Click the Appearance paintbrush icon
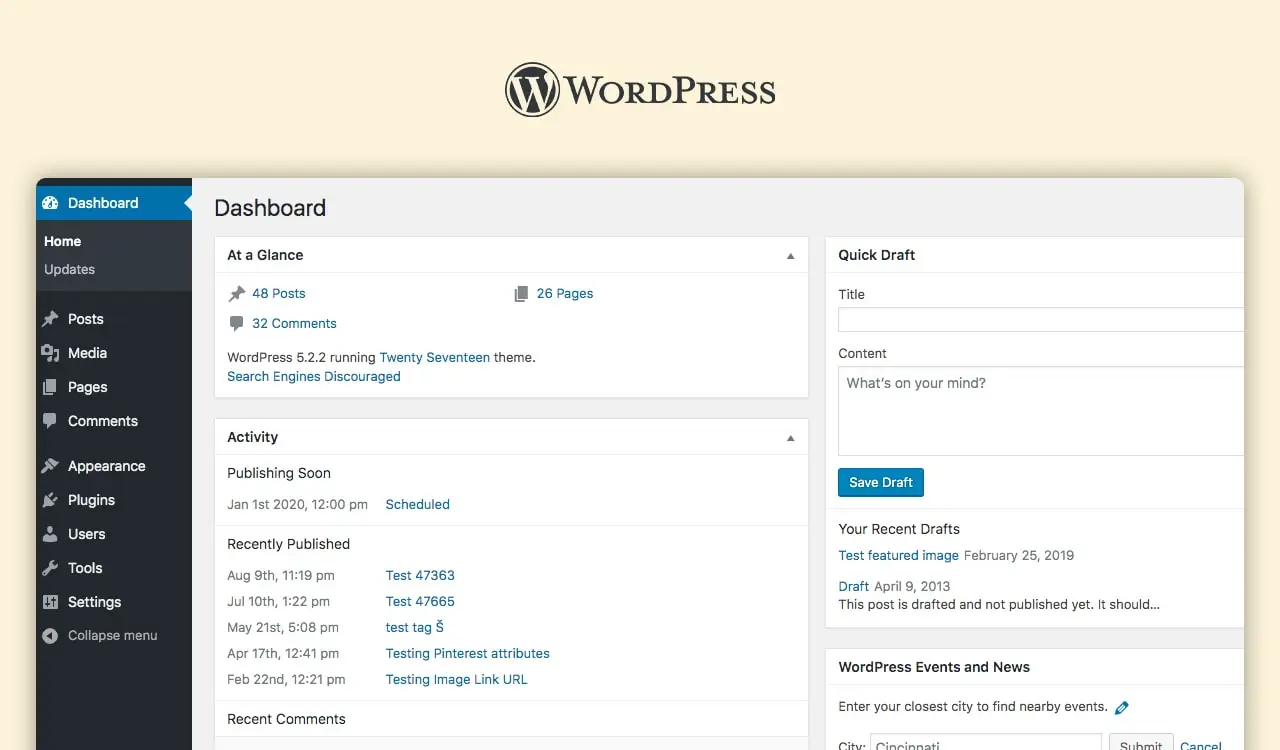The width and height of the screenshot is (1280, 750). click(x=50, y=466)
